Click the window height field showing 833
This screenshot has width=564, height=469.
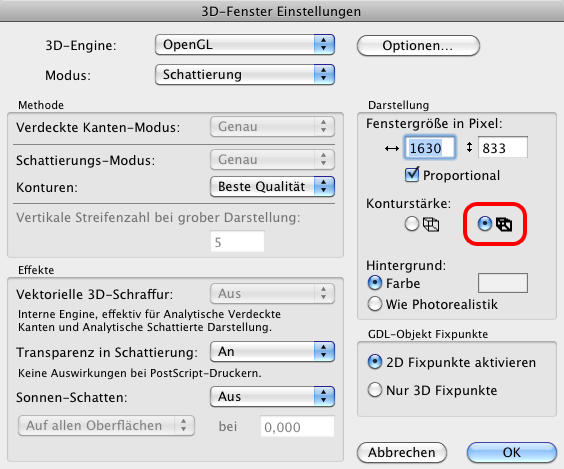[x=503, y=147]
